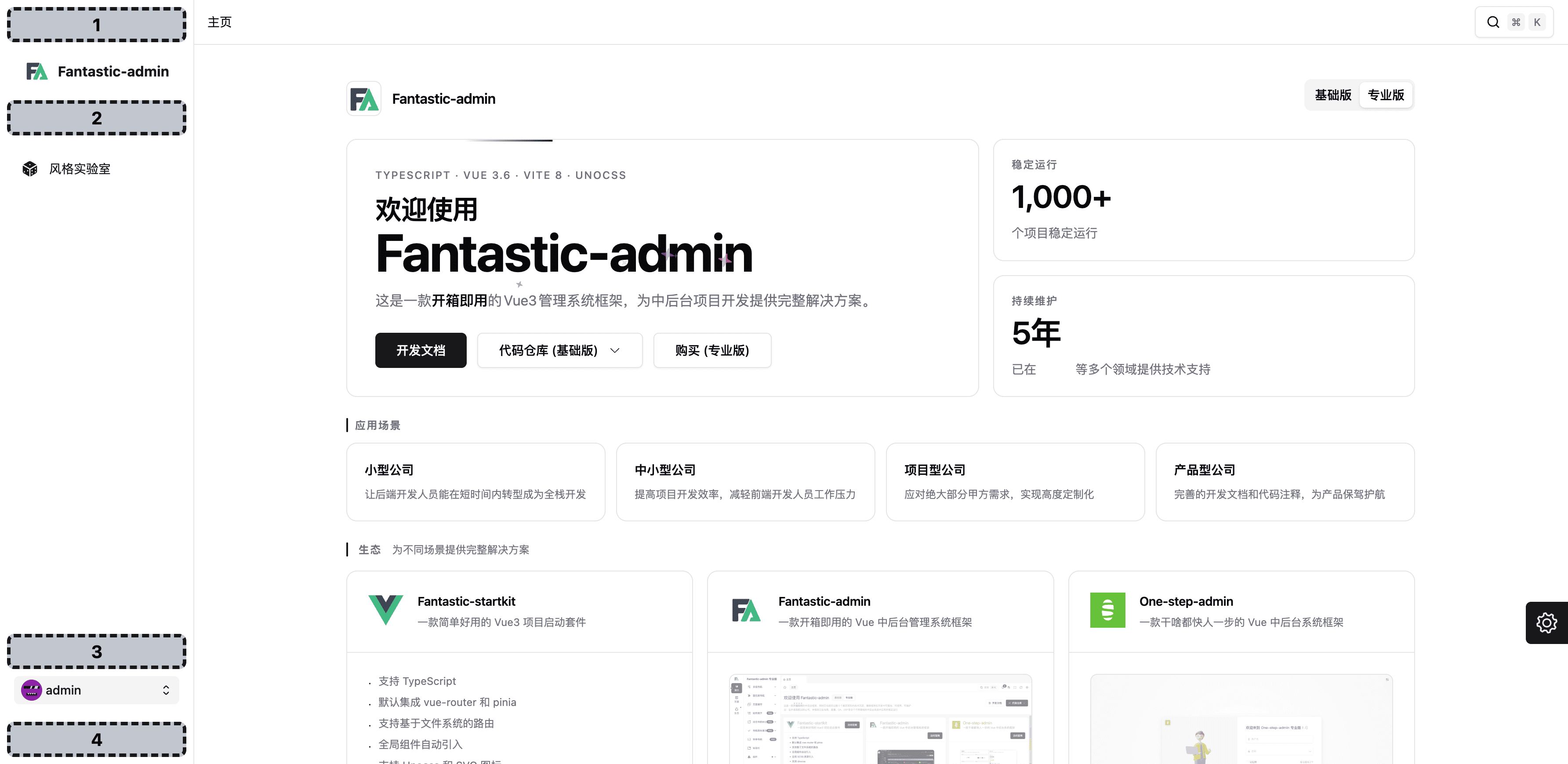Click the 支持 TypeScript list item
The image size is (1568, 764).
click(x=417, y=681)
